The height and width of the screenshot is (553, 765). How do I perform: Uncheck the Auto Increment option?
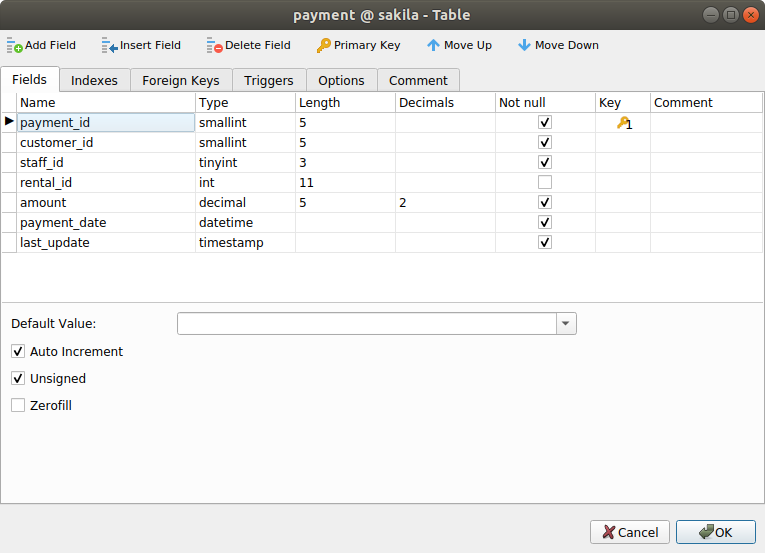pyautogui.click(x=18, y=352)
